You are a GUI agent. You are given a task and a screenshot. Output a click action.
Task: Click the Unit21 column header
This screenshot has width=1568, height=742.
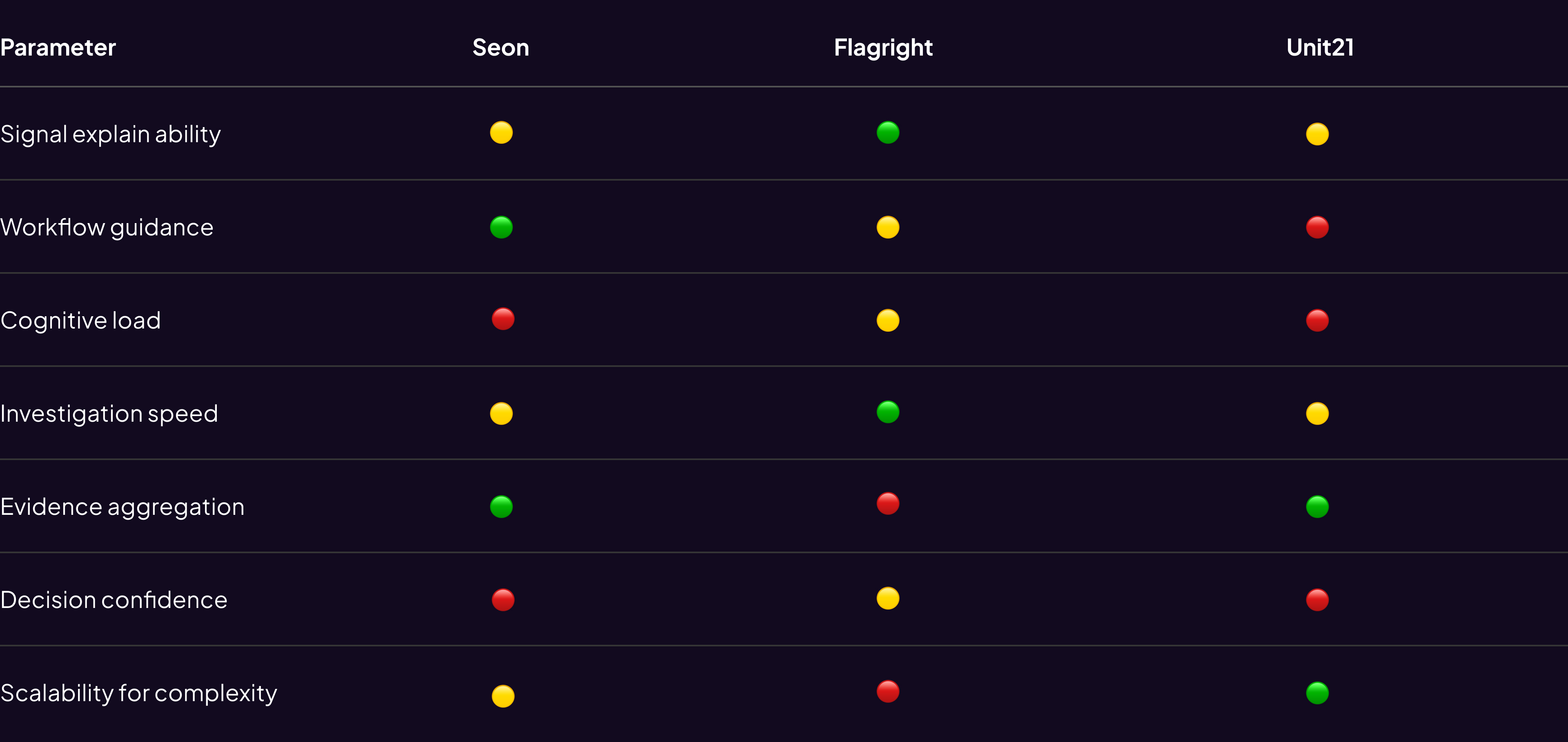1320,47
